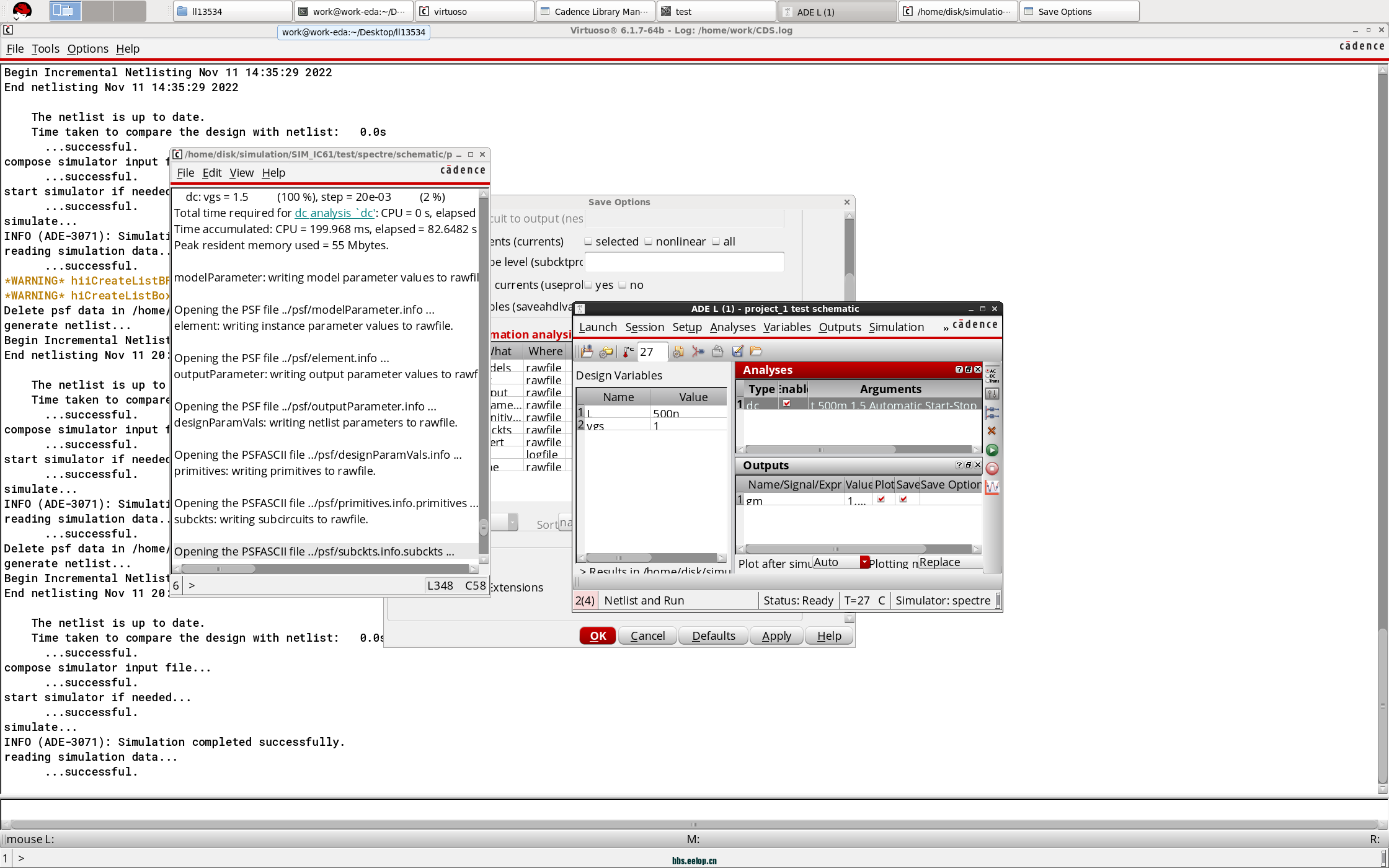Click the Defaults button in Save Options
This screenshot has width=1389, height=868.
pyautogui.click(x=714, y=636)
